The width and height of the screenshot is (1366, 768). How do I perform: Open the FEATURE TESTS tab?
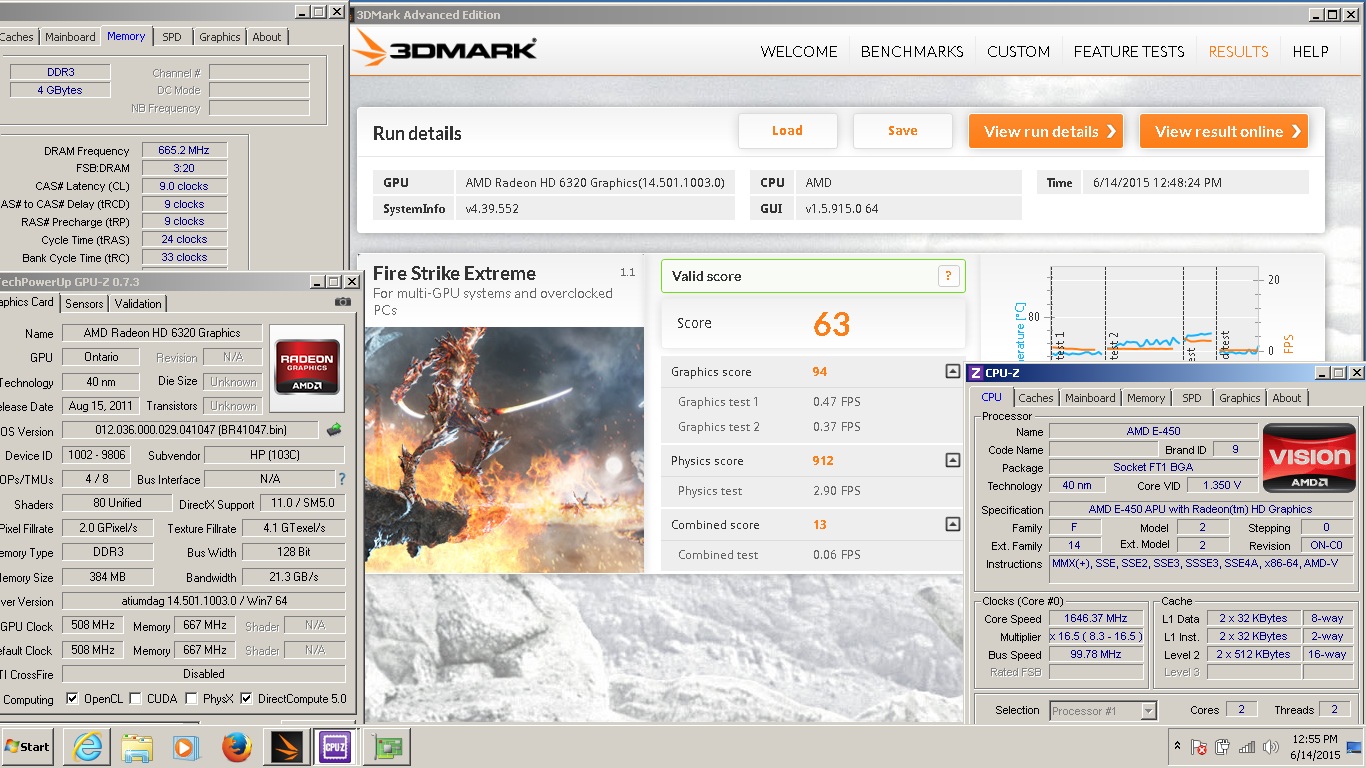click(x=1129, y=52)
